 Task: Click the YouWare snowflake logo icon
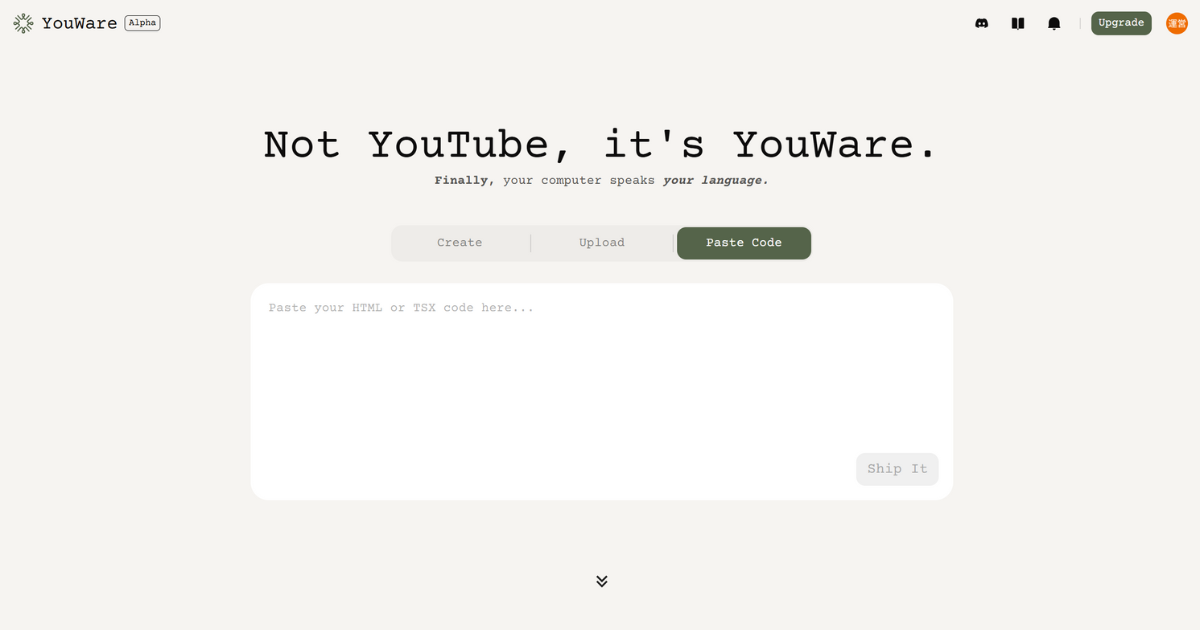(x=23, y=23)
